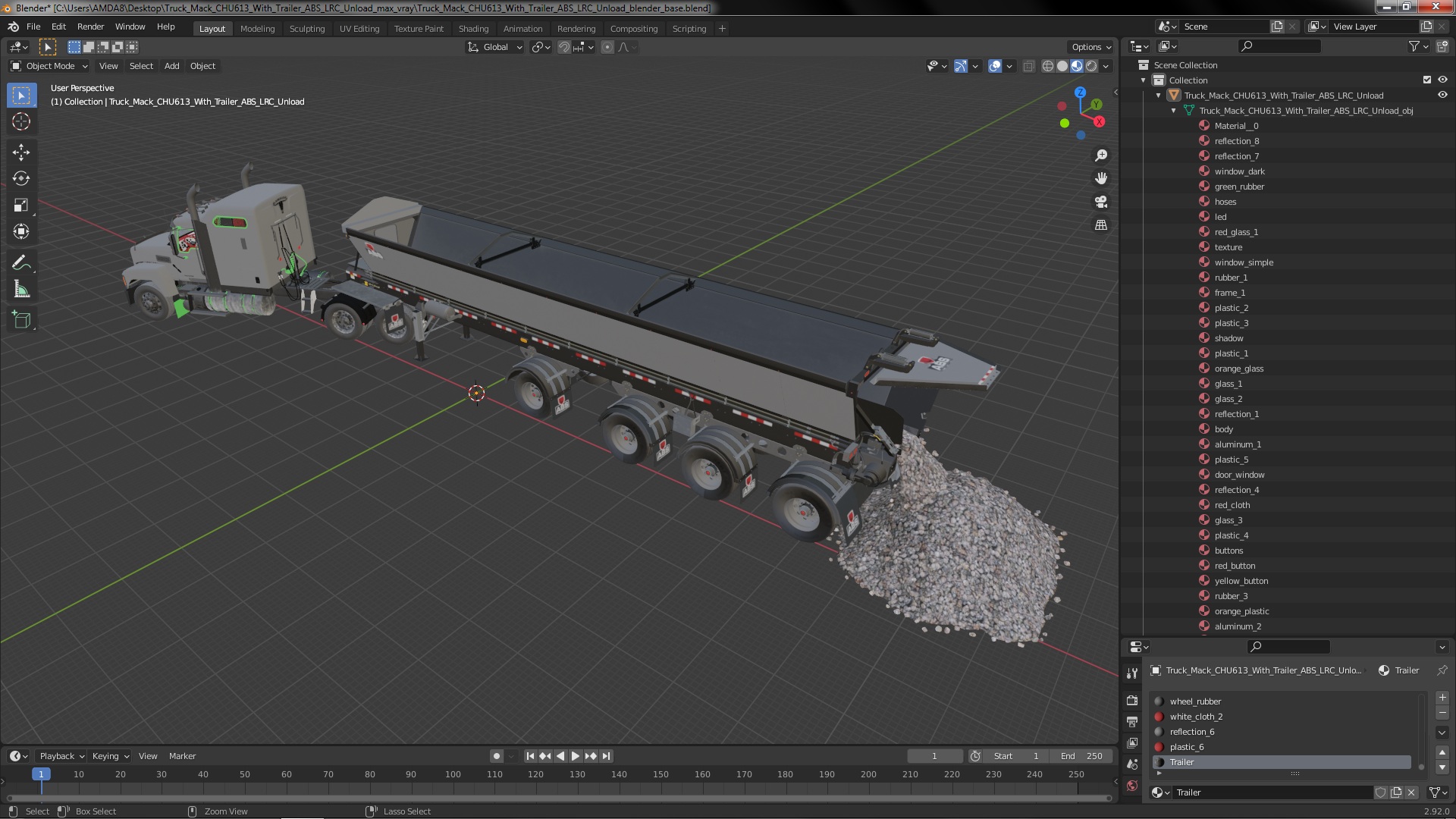This screenshot has width=1456, height=819.
Task: Hide Collection via eye icon
Action: (x=1442, y=80)
